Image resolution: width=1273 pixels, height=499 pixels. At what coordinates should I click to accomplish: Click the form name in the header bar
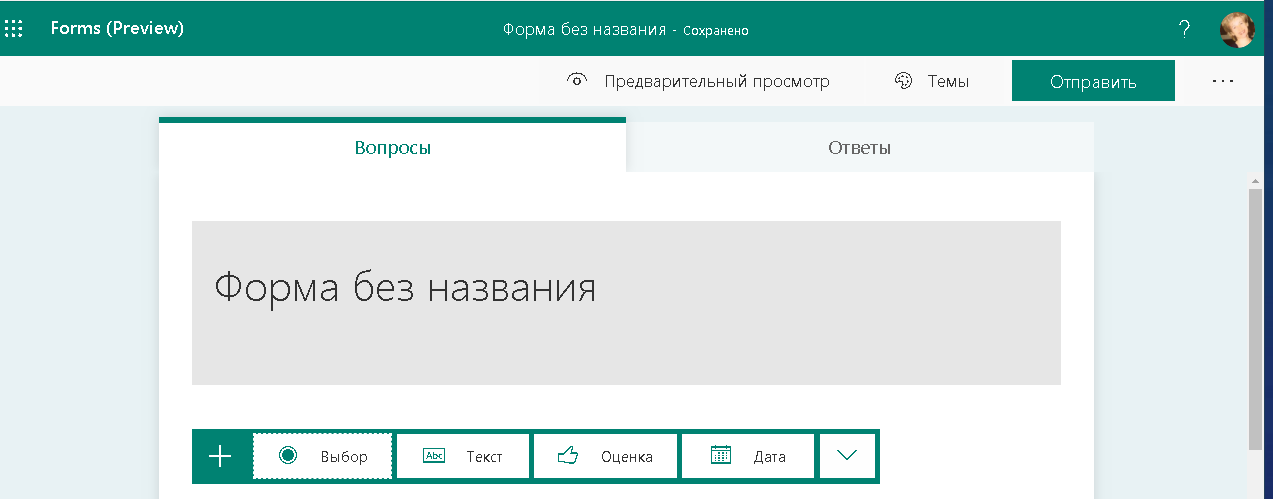[584, 29]
